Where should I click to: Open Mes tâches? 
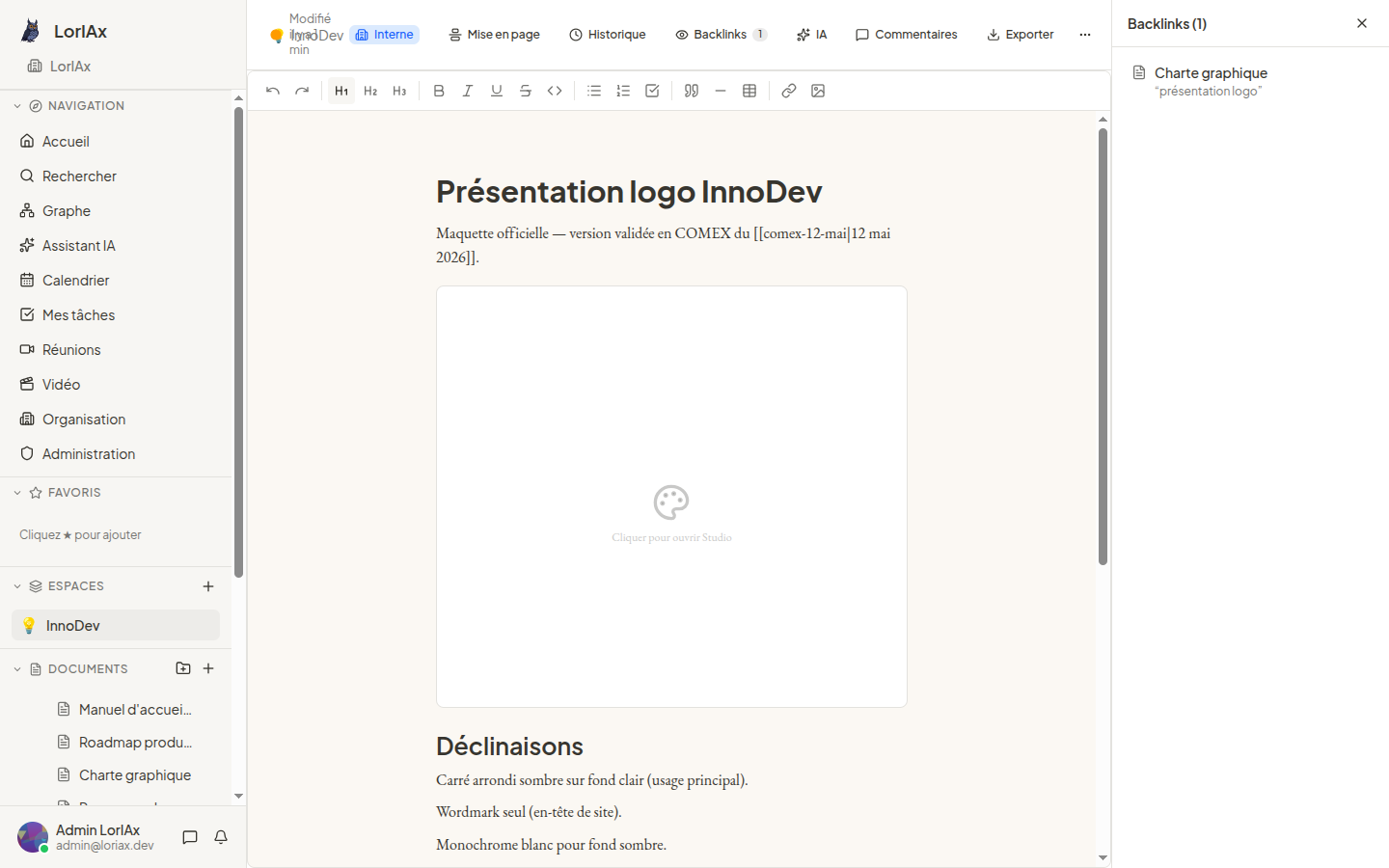tap(116, 315)
